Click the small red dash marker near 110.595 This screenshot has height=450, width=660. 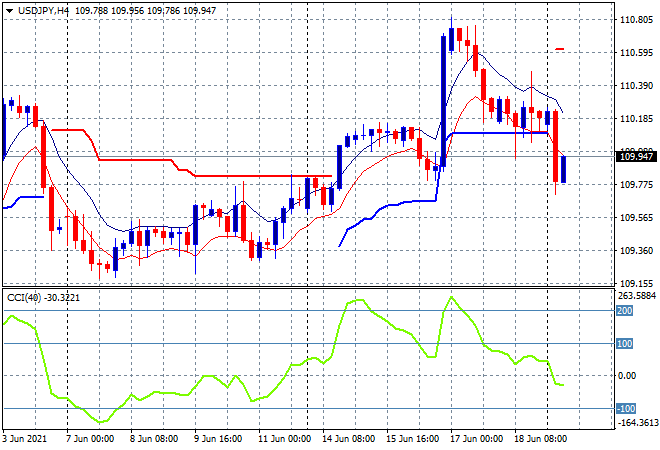[x=560, y=49]
